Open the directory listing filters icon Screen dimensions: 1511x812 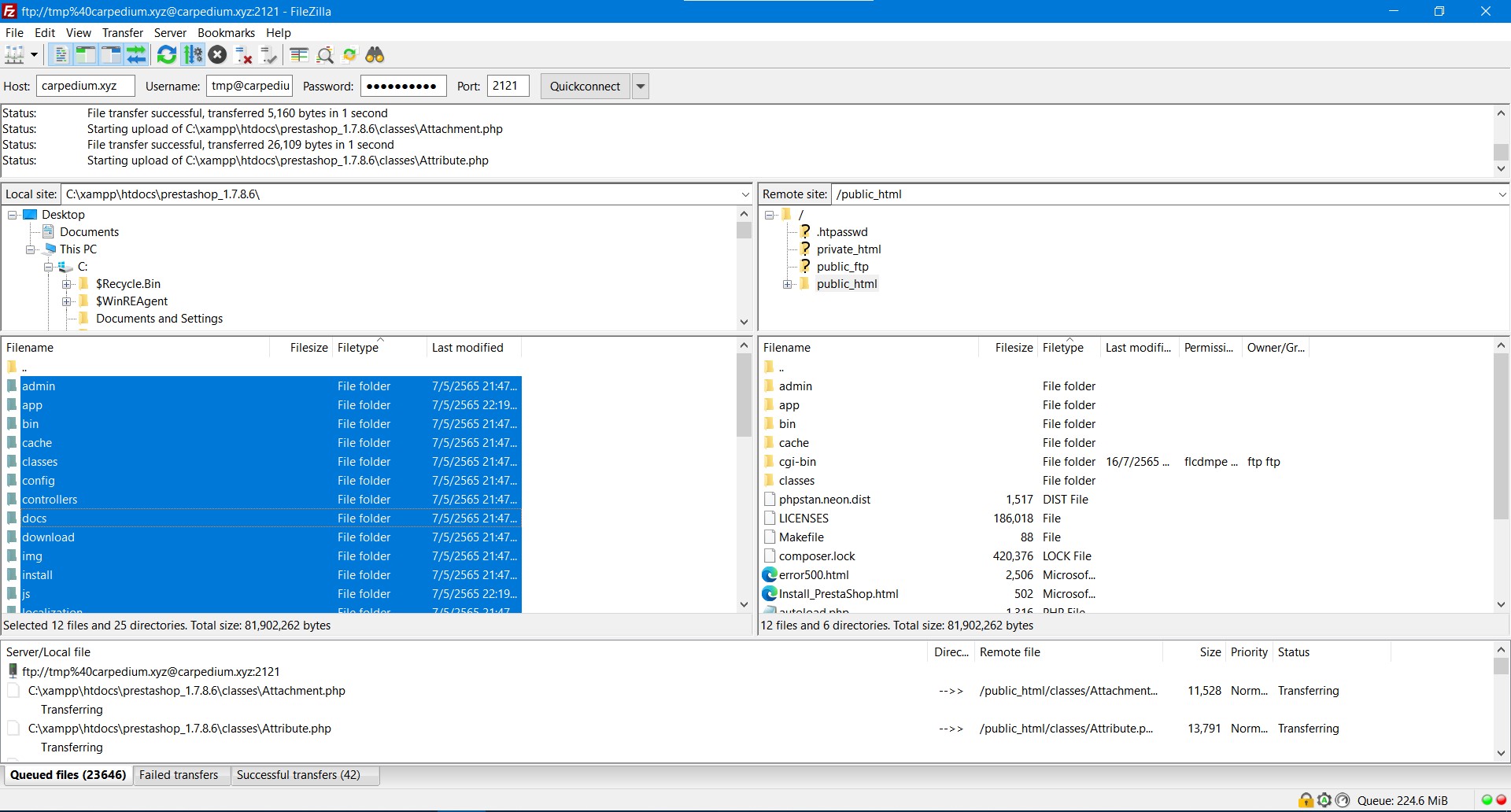click(x=299, y=55)
